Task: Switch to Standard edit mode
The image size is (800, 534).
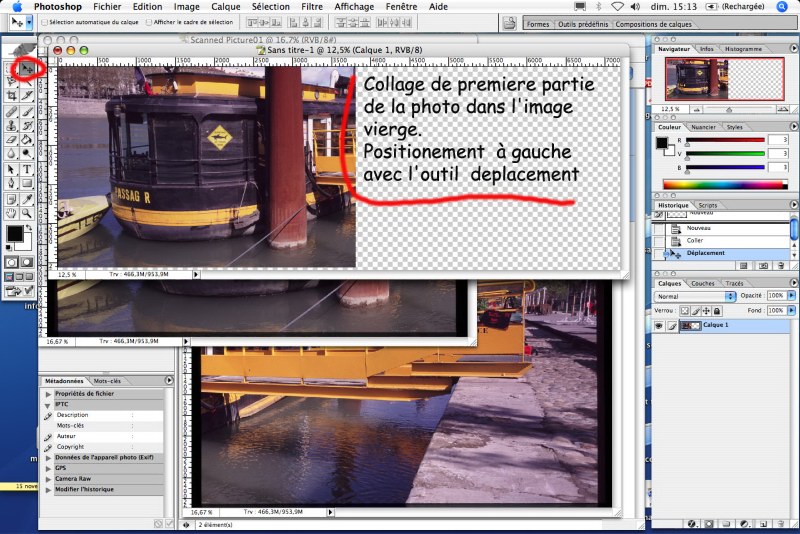Action: pos(11,262)
